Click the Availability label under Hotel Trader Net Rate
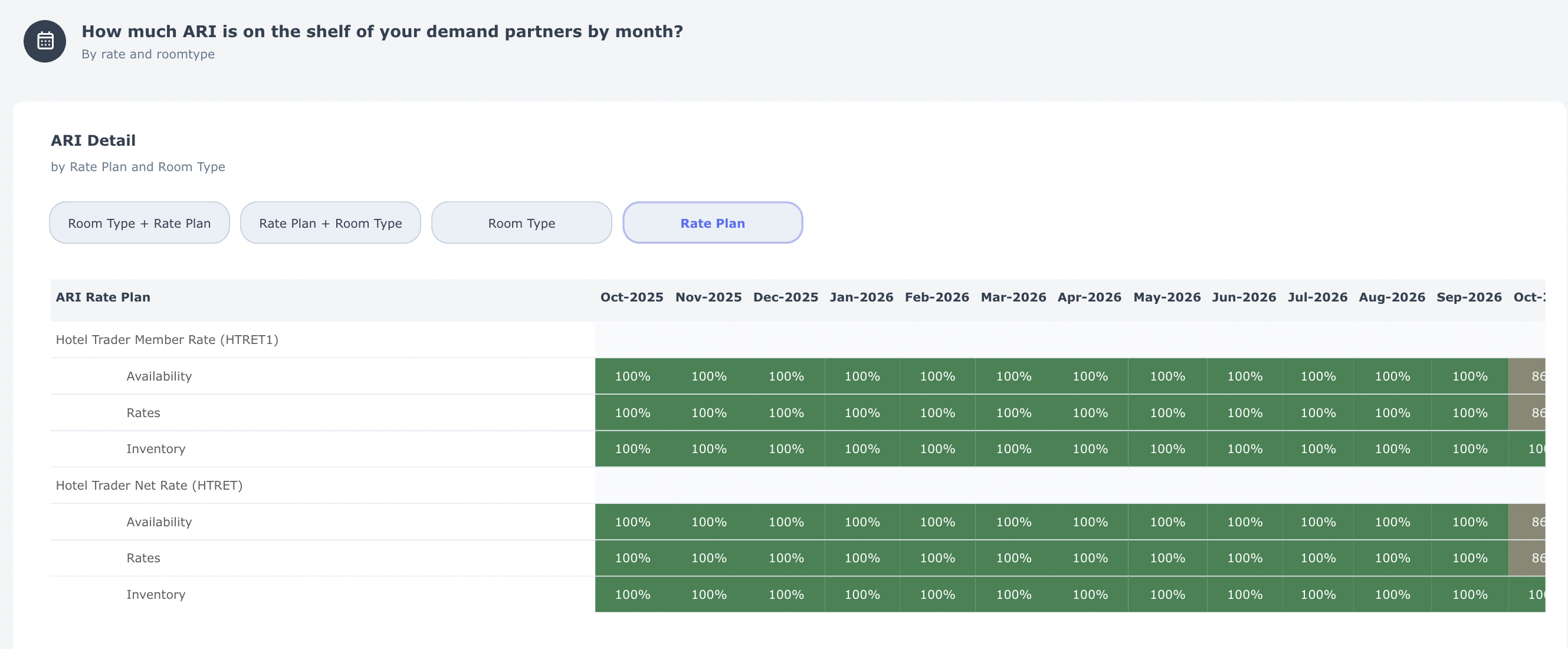Screen dimensions: 1568x649 [x=159, y=522]
